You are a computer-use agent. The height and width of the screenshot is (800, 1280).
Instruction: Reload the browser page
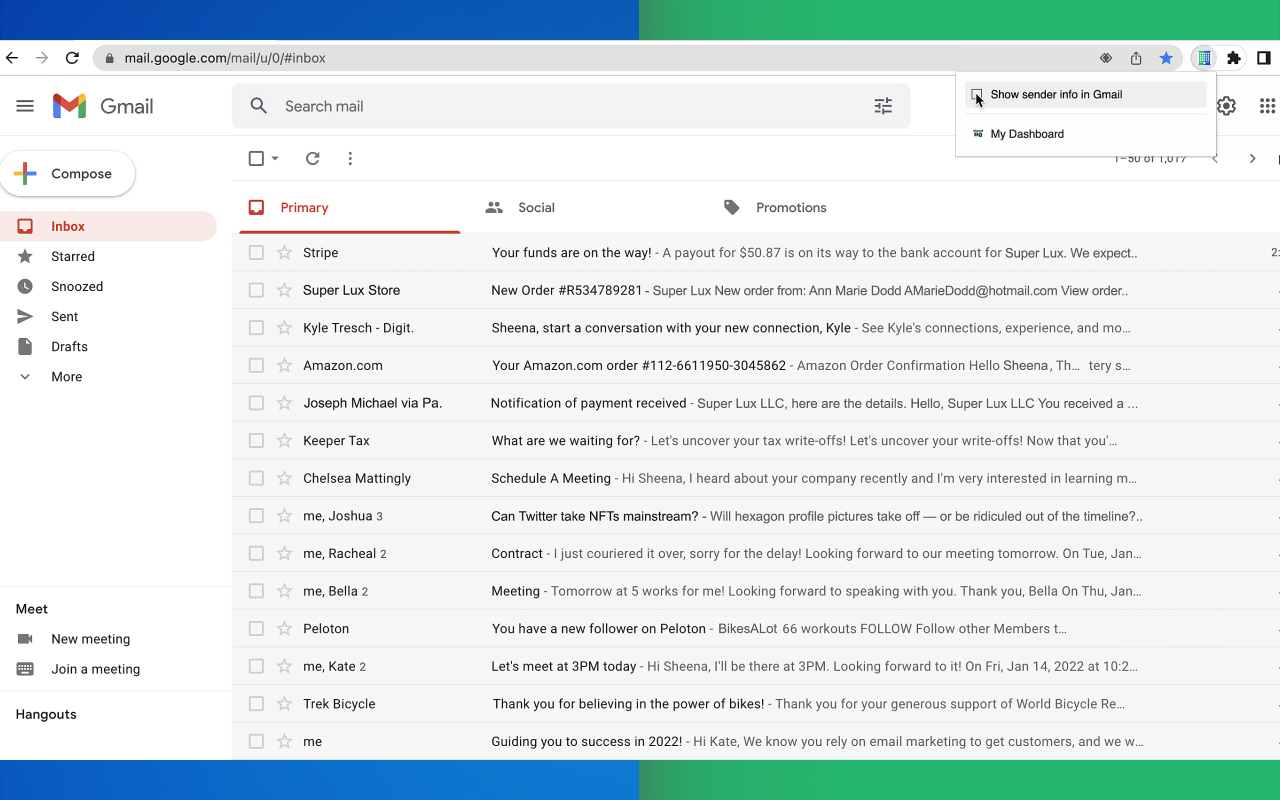[x=72, y=58]
